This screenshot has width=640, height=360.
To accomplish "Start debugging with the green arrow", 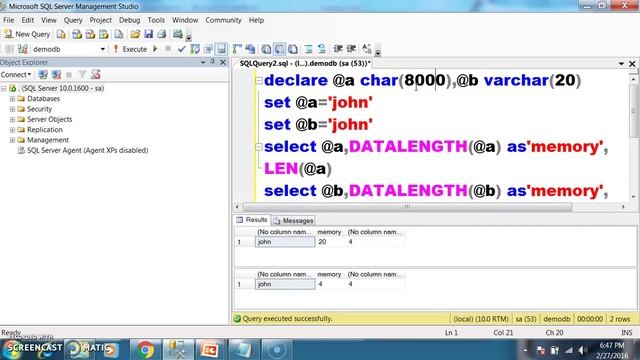I will [x=155, y=49].
